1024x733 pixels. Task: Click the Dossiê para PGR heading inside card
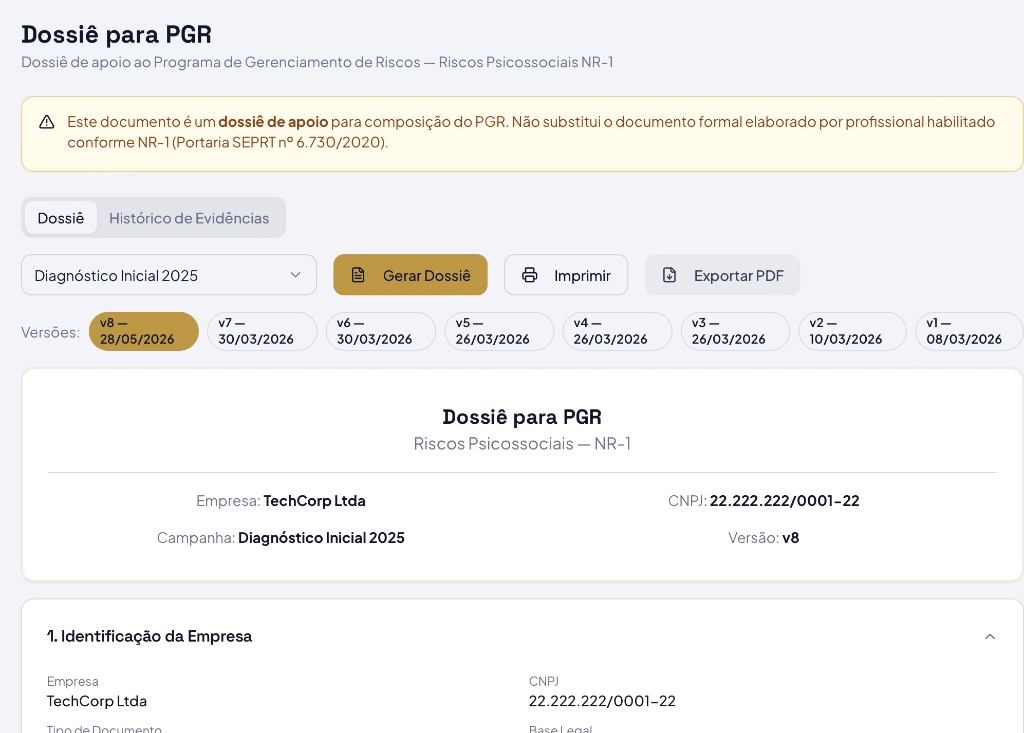pyautogui.click(x=522, y=417)
